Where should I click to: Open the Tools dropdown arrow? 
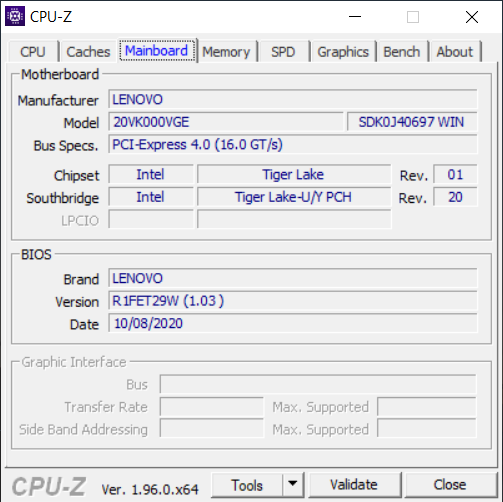tap(293, 484)
